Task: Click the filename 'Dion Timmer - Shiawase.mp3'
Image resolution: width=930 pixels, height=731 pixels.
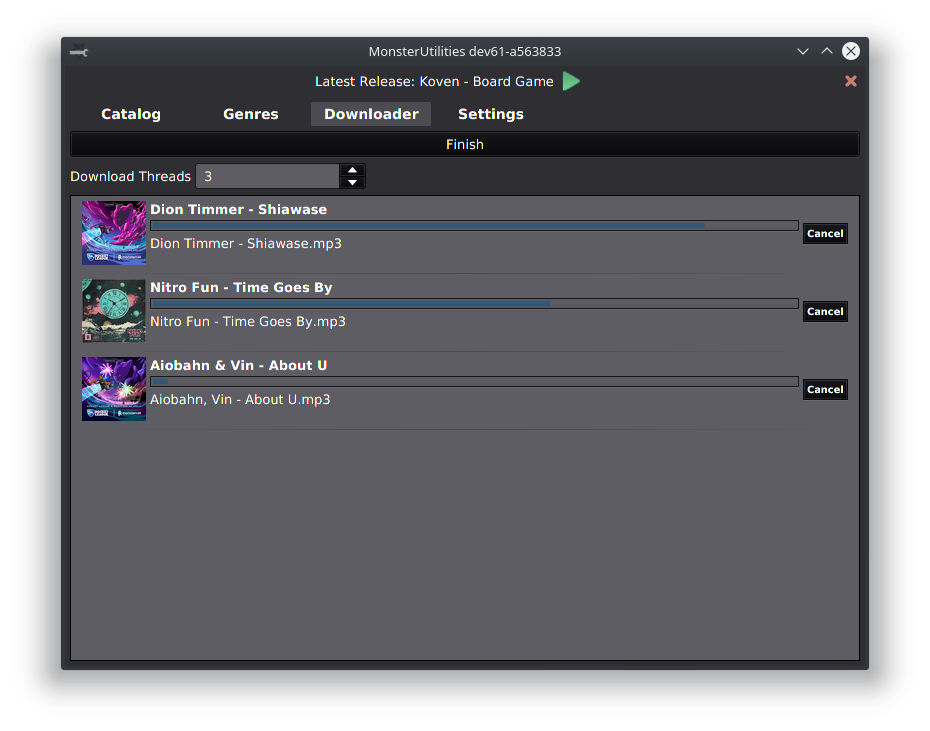Action: click(246, 244)
